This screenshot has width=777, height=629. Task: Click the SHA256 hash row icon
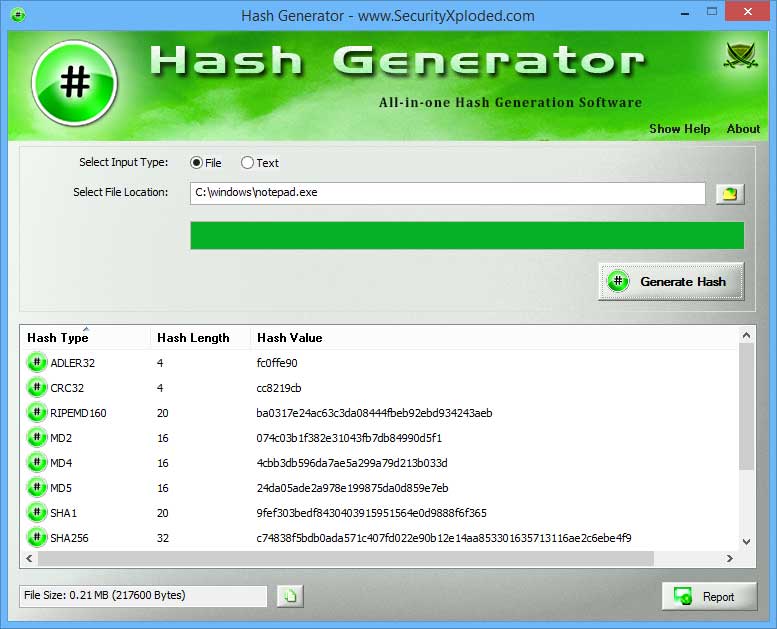tap(37, 537)
